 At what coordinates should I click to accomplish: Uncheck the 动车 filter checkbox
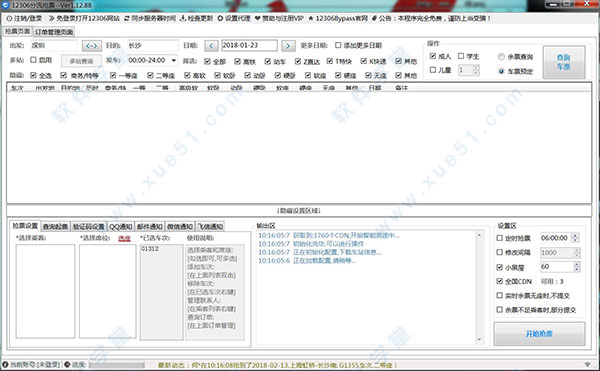267,61
